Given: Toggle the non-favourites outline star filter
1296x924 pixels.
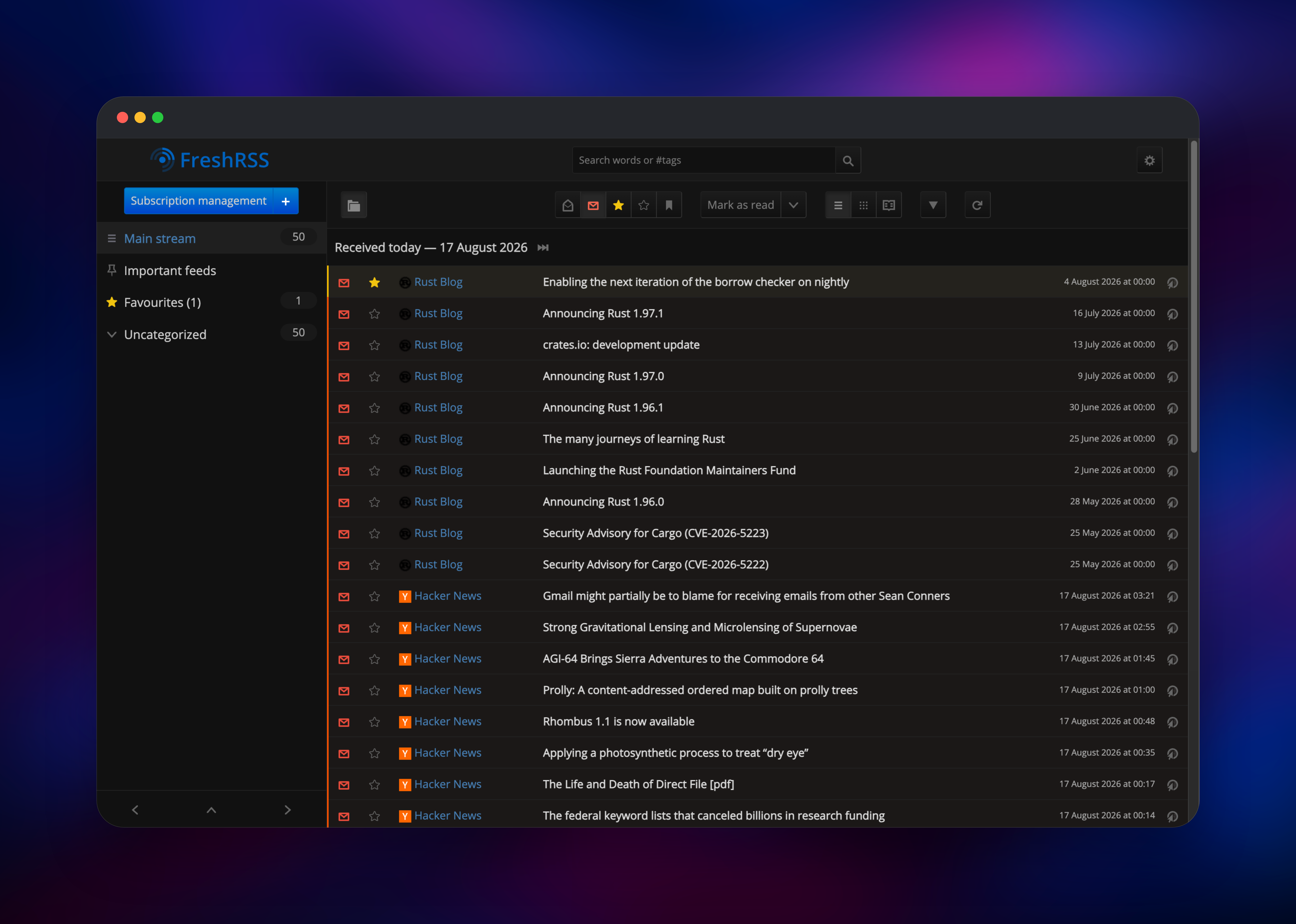Looking at the screenshot, I should (644, 205).
